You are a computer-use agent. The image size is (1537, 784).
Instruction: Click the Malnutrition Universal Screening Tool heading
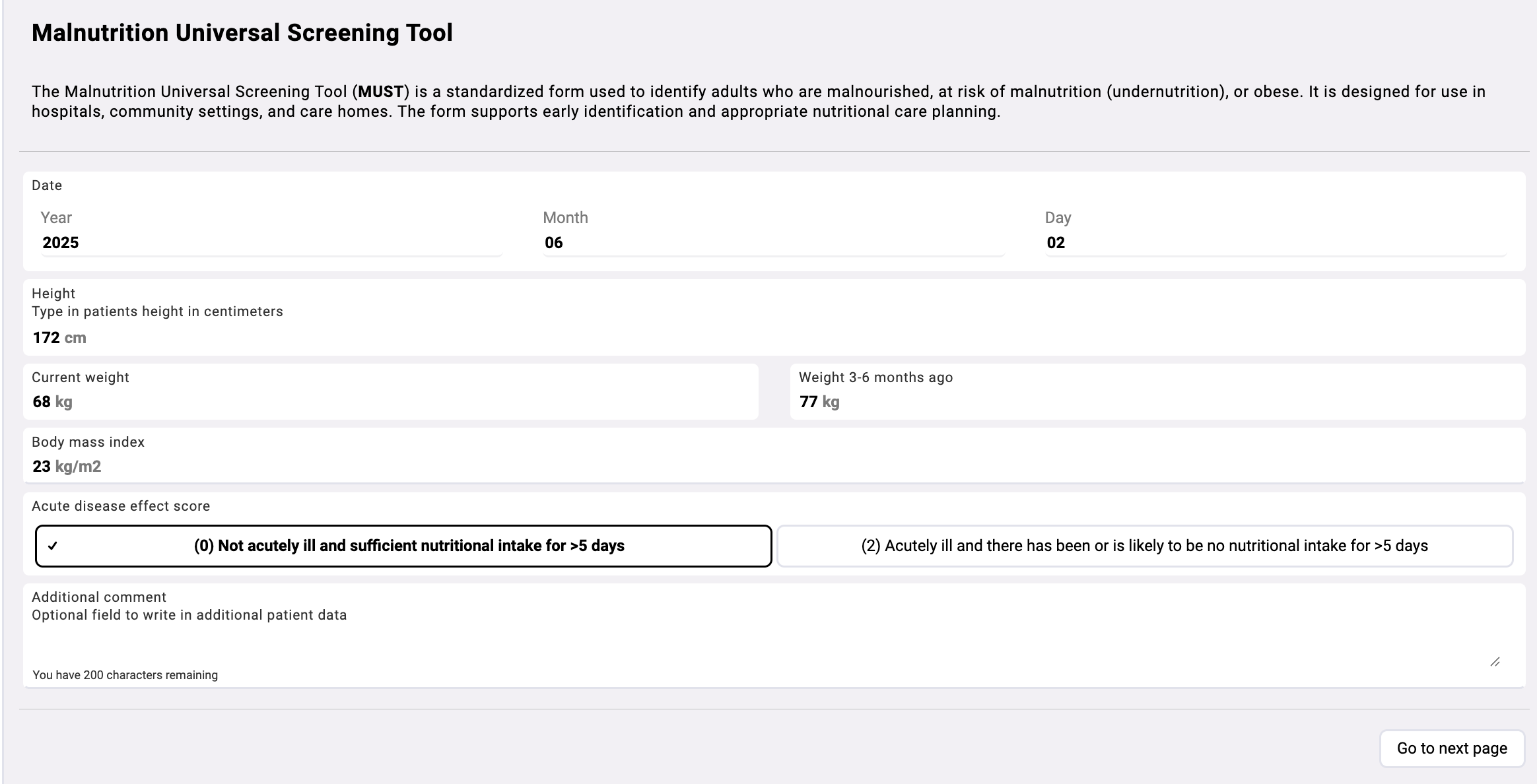[x=242, y=33]
